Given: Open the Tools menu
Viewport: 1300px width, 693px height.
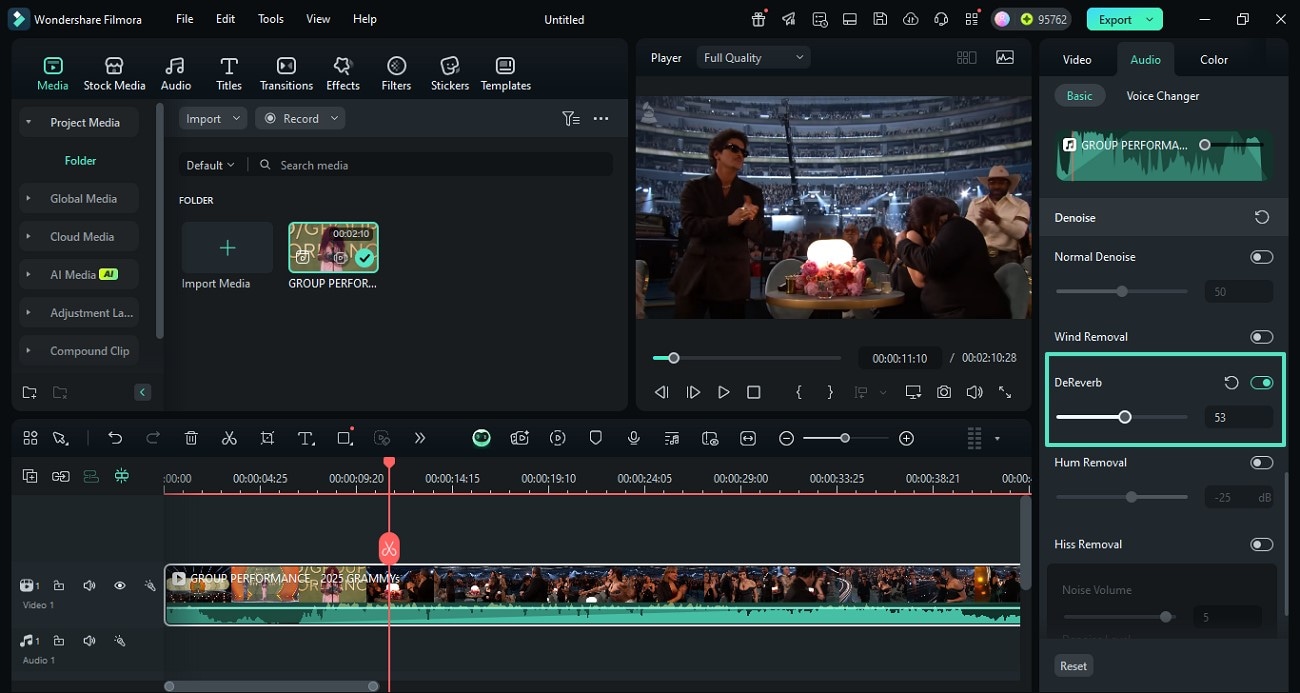Looking at the screenshot, I should 270,19.
